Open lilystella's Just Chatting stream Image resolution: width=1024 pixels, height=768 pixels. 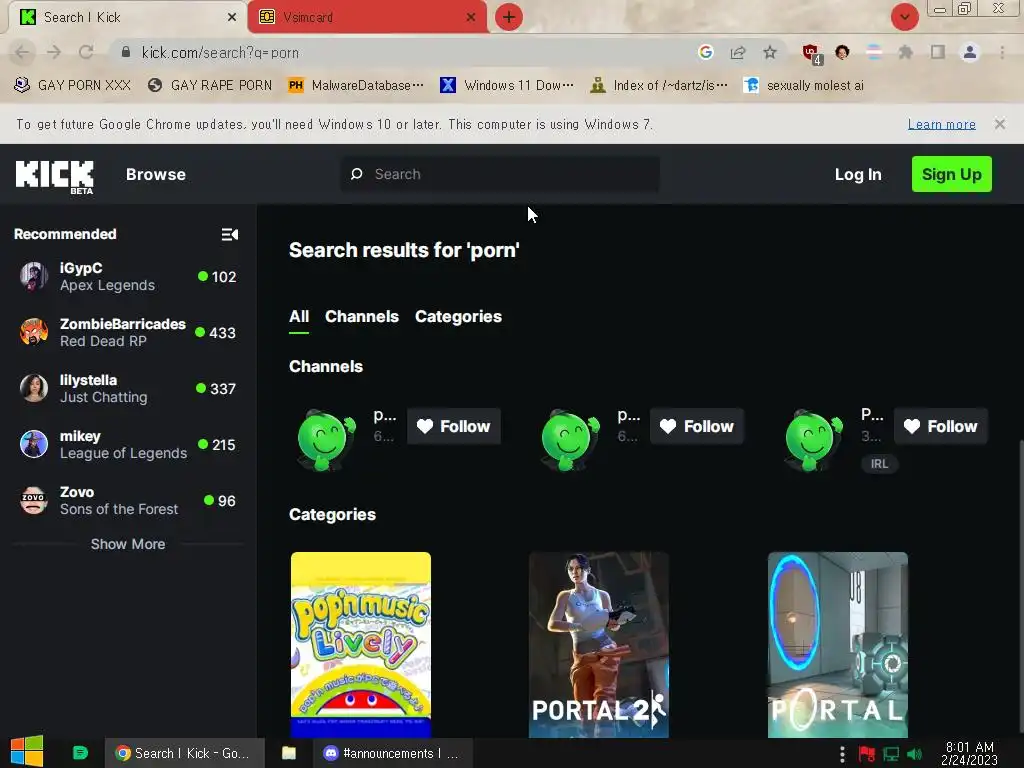point(128,389)
